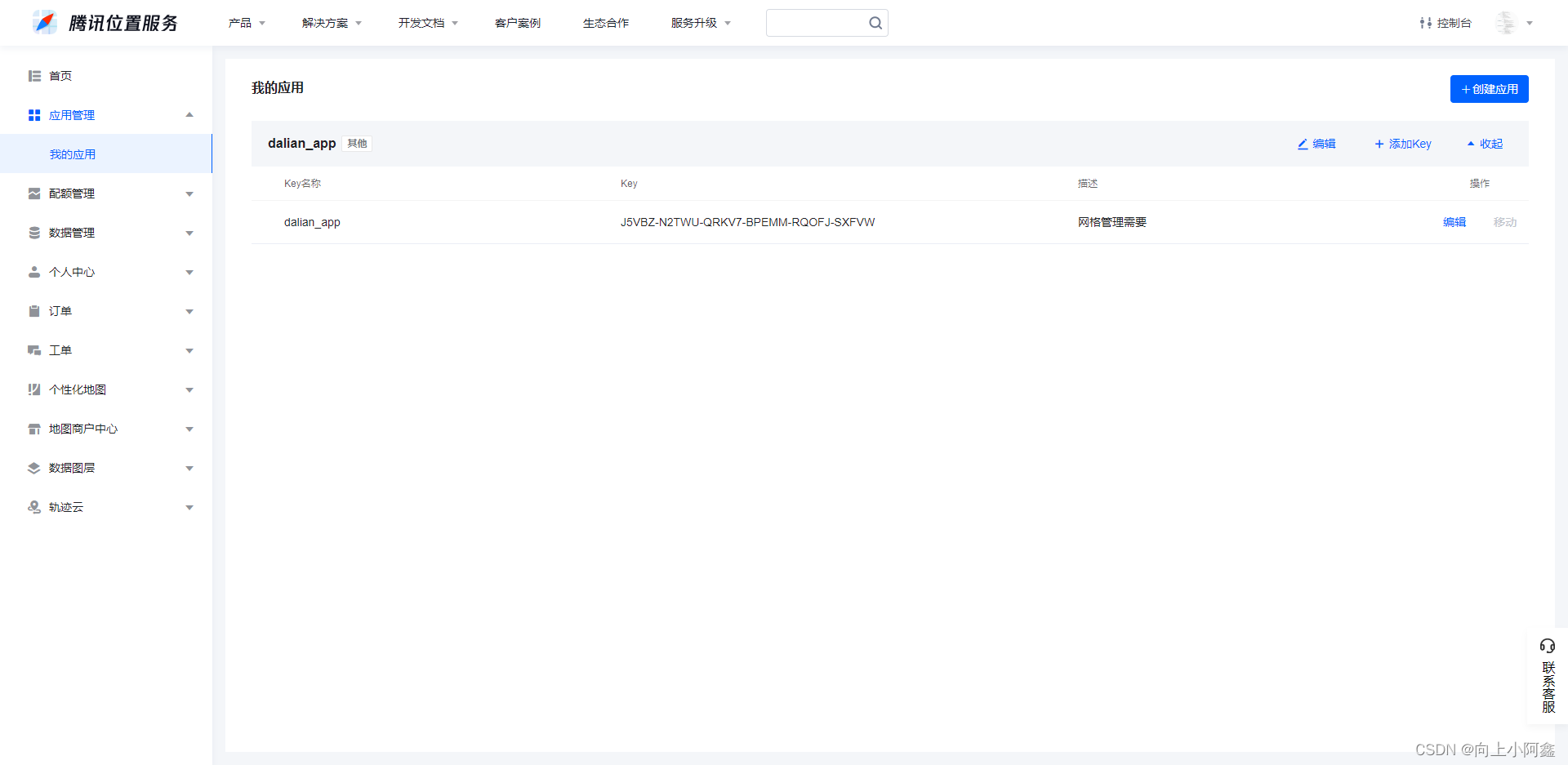Click the 轨迹云 location icon

click(x=34, y=507)
